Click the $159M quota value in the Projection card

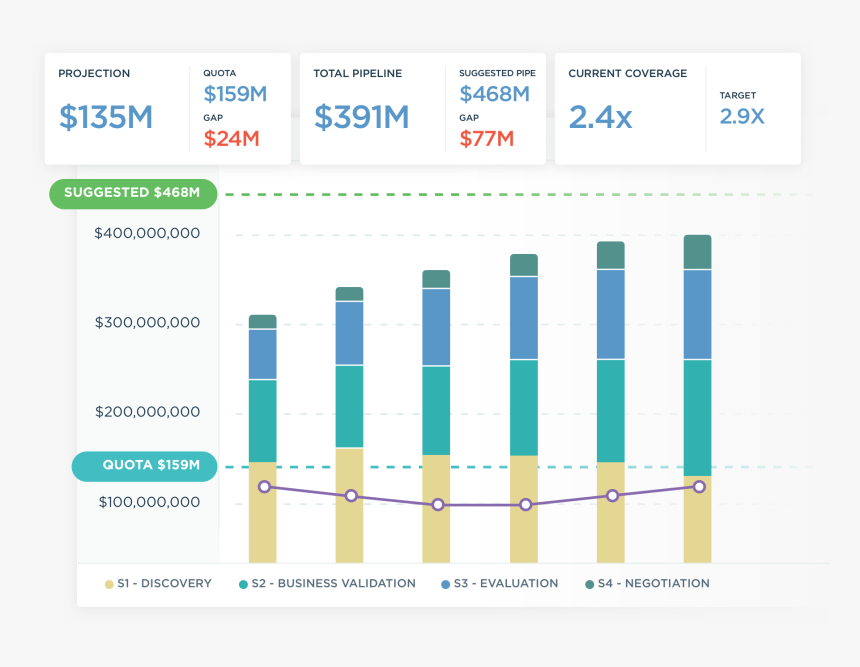tap(235, 94)
